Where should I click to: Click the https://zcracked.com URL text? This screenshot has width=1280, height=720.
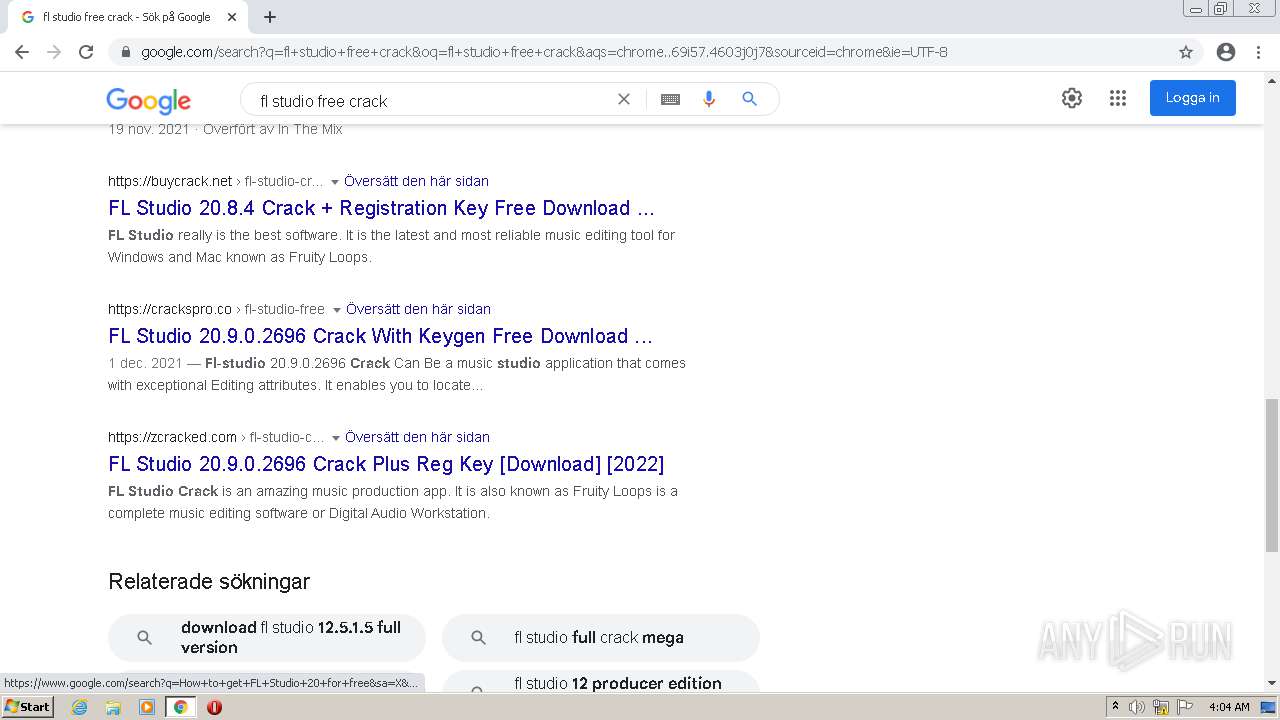172,437
